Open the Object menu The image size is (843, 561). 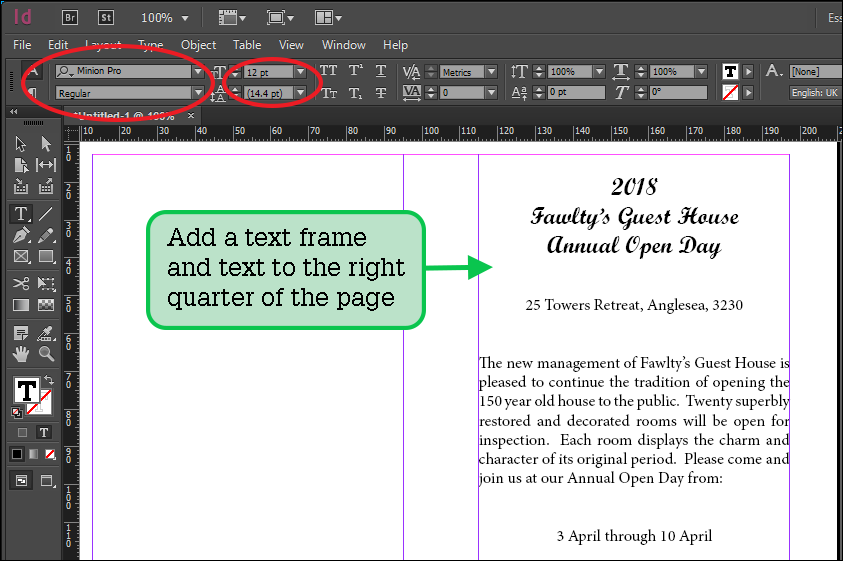(198, 45)
